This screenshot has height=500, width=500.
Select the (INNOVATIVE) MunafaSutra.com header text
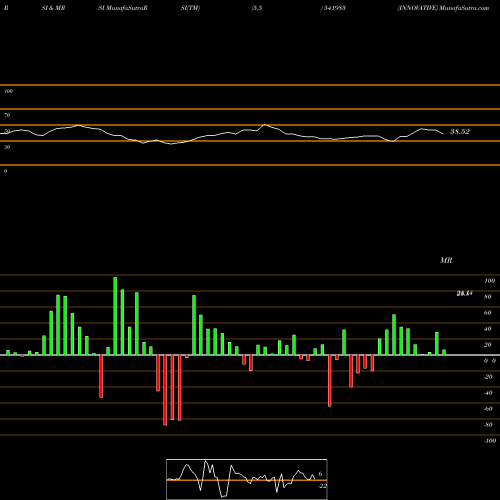(x=443, y=8)
